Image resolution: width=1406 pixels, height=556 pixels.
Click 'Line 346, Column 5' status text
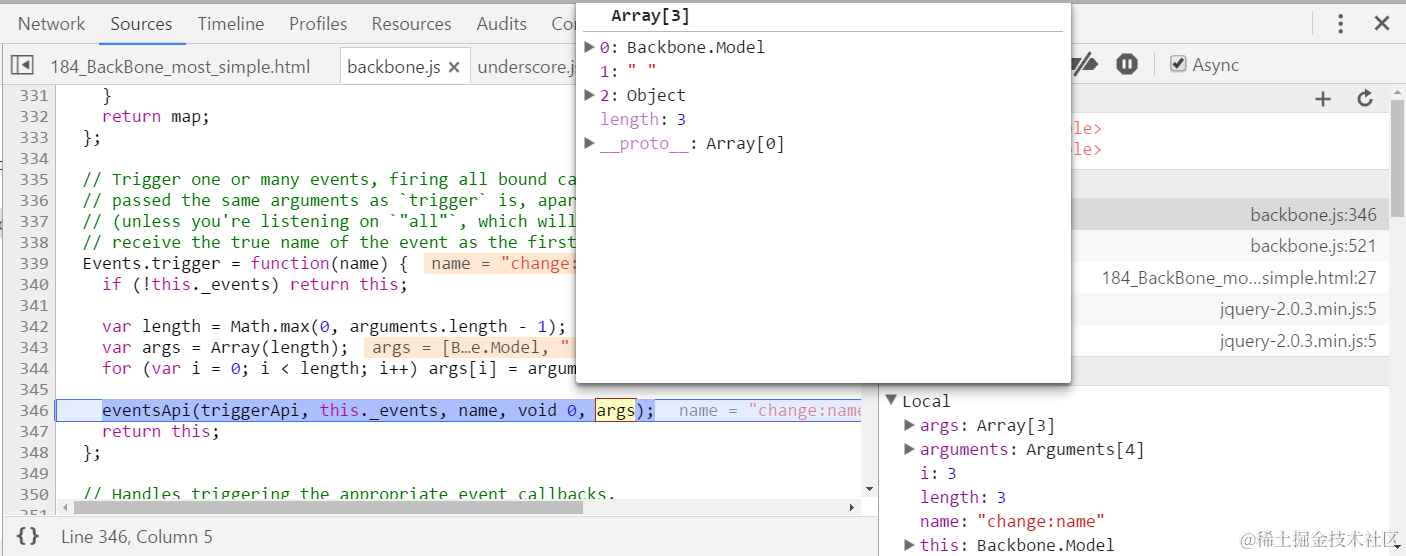pos(137,537)
